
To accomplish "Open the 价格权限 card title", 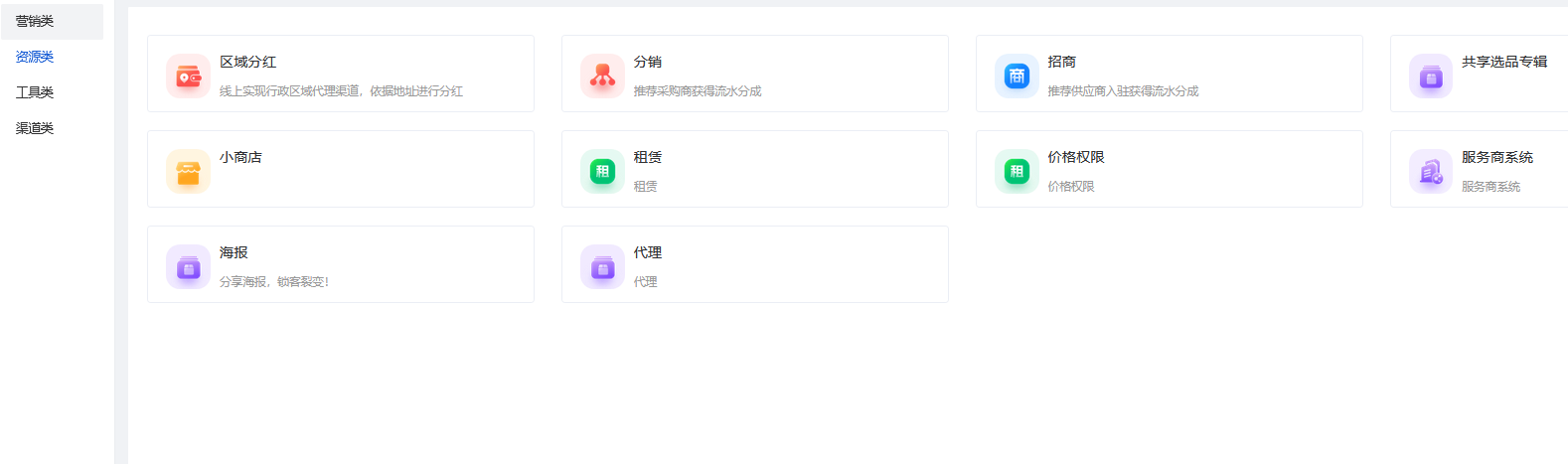I will pyautogui.click(x=1076, y=157).
